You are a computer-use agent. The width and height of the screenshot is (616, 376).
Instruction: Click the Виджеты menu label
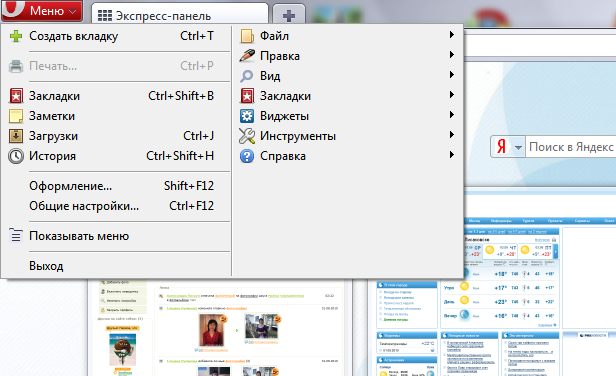point(284,116)
